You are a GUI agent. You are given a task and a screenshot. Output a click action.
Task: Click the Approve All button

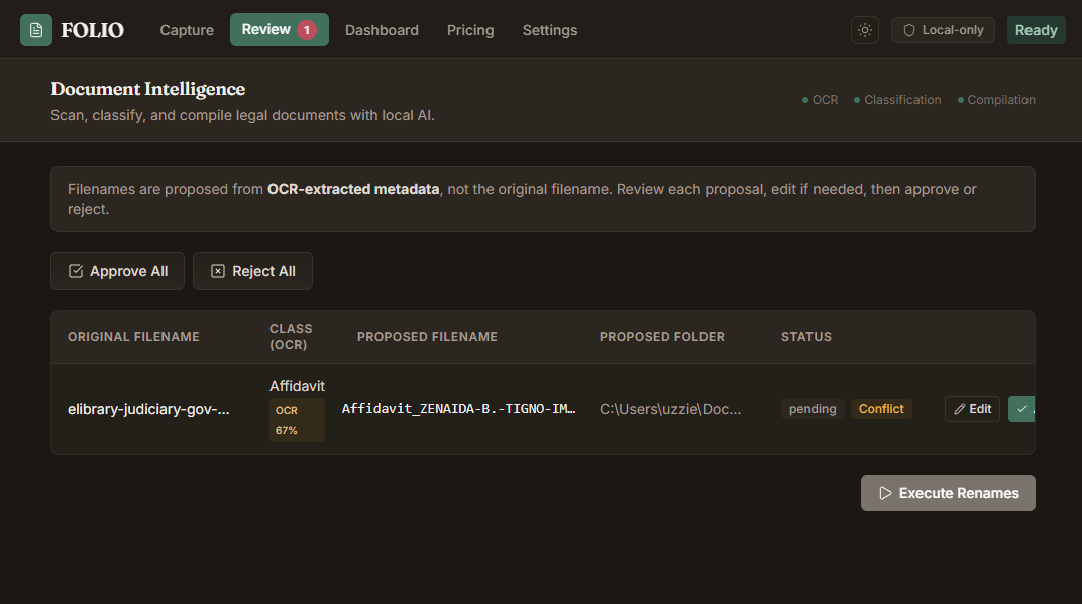point(117,271)
